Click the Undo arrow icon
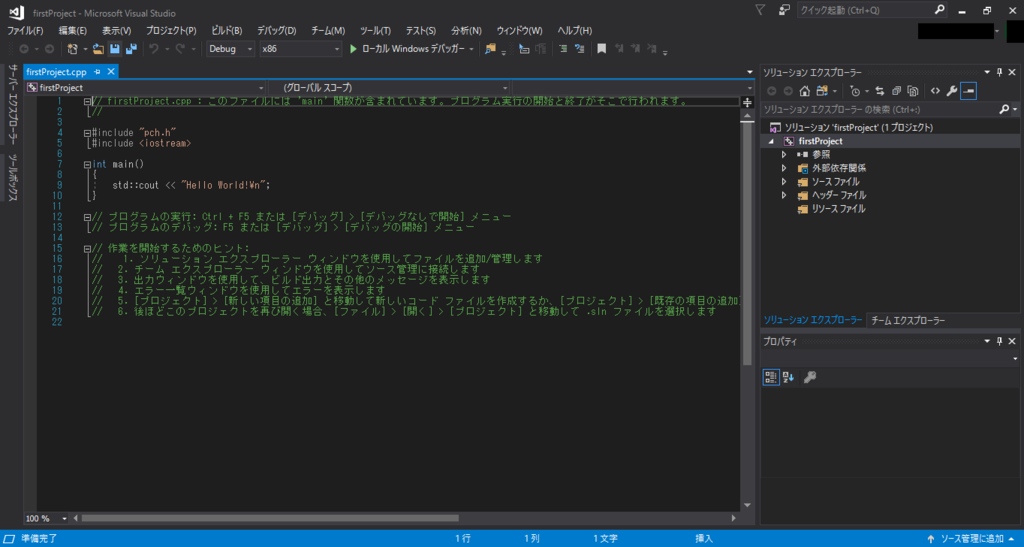The height and width of the screenshot is (547, 1024). tap(153, 49)
